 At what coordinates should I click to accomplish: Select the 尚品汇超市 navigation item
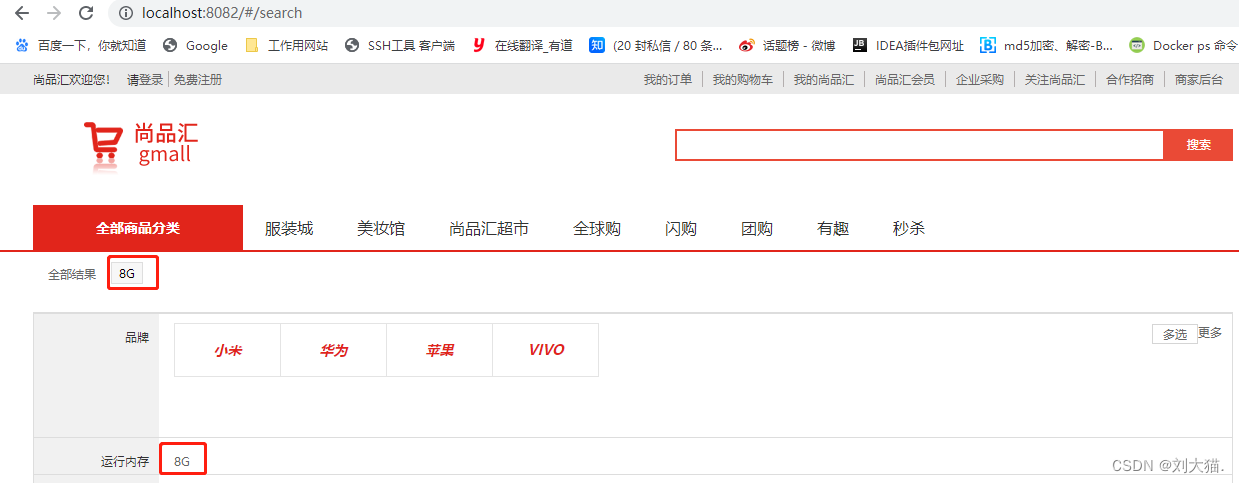(x=489, y=229)
